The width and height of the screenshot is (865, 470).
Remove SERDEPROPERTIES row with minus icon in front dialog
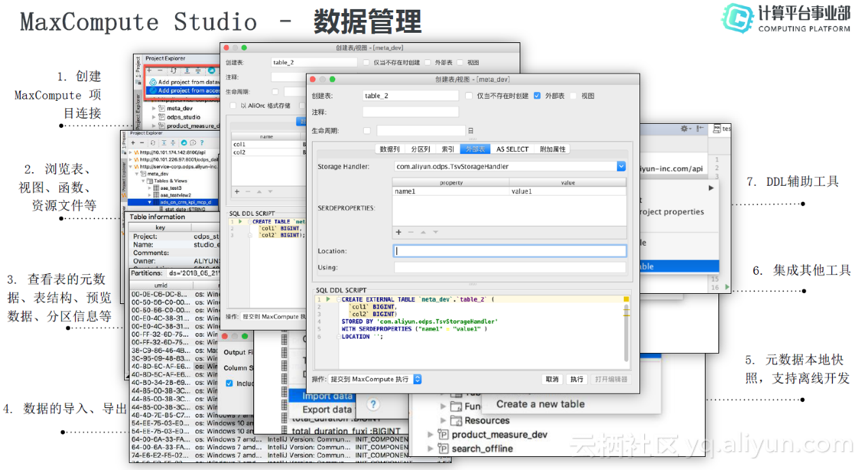pyautogui.click(x=410, y=232)
